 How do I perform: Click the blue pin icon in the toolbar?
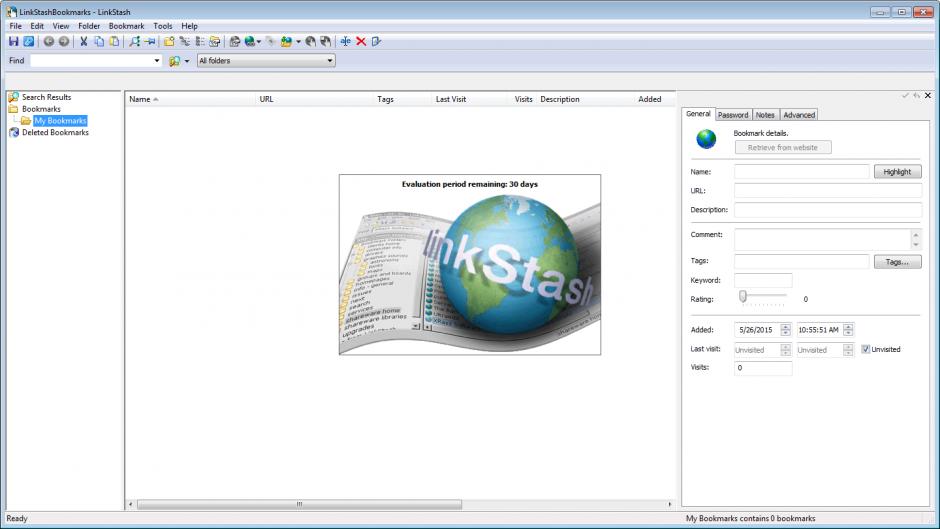149,41
